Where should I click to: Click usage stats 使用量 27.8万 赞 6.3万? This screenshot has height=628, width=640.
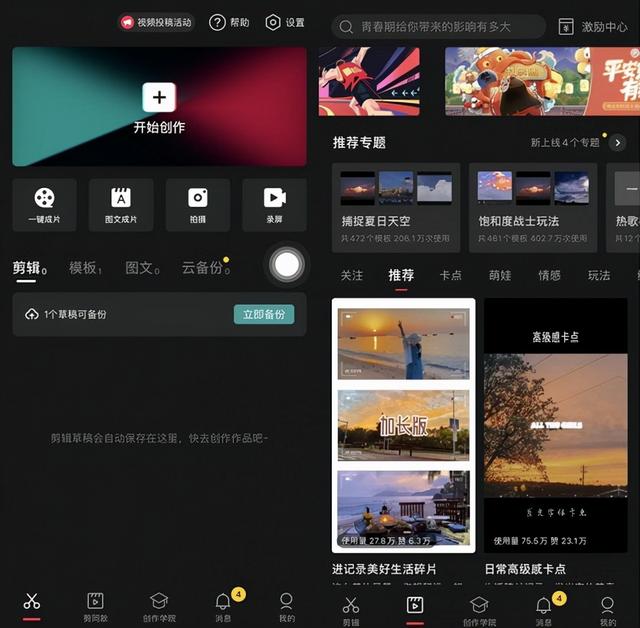tap(386, 541)
